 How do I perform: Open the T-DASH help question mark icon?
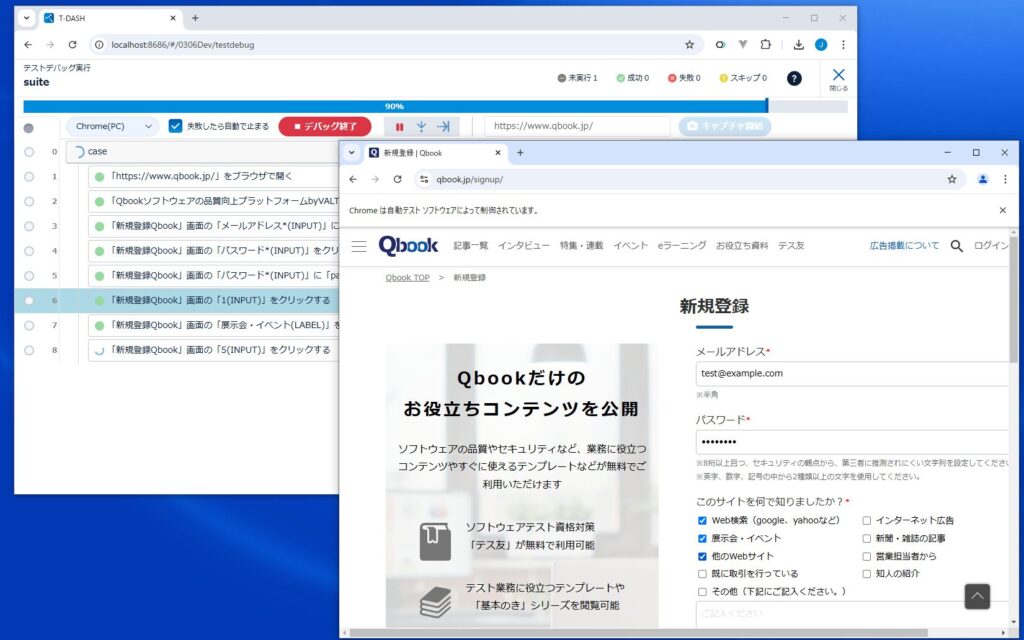(793, 78)
